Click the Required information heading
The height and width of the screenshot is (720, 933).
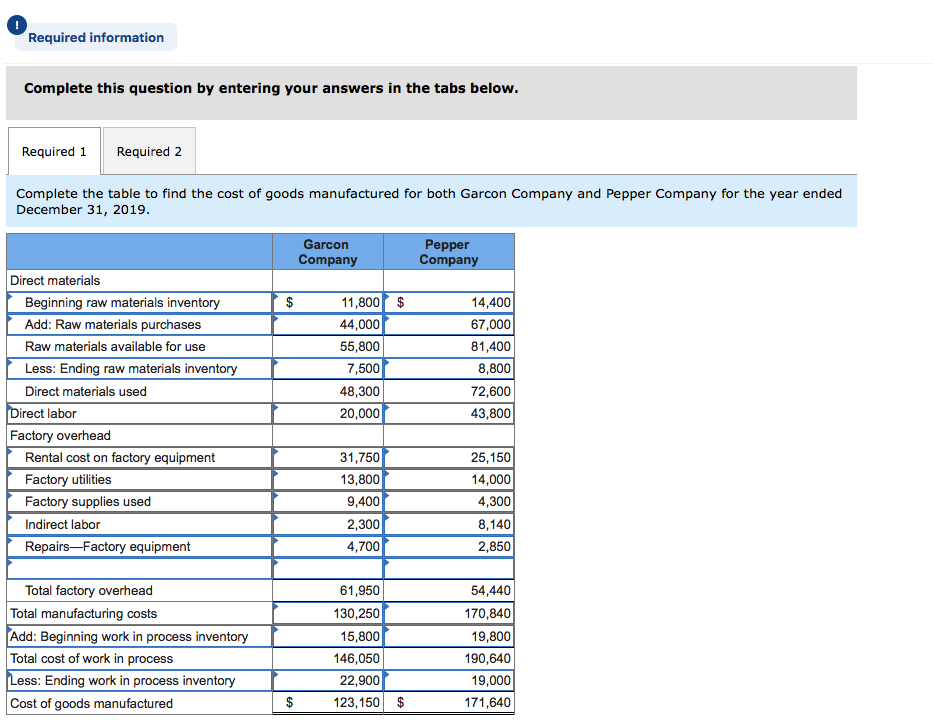(96, 37)
